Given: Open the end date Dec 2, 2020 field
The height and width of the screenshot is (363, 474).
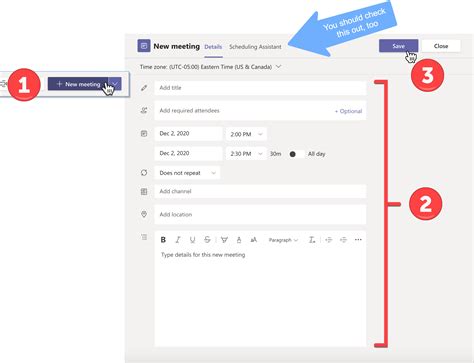Looking at the screenshot, I should [x=188, y=153].
